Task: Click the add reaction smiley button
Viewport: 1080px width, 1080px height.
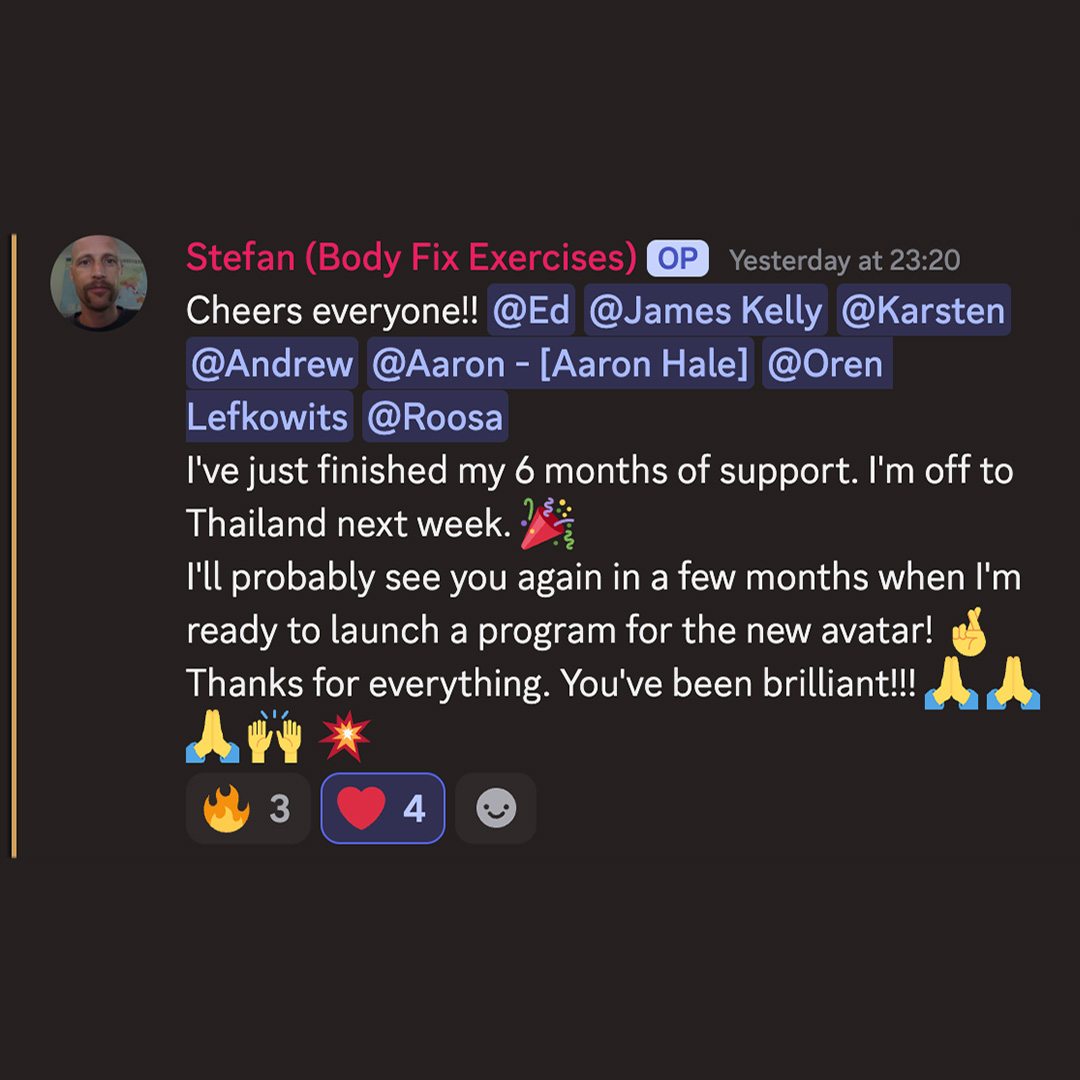Action: 496,808
